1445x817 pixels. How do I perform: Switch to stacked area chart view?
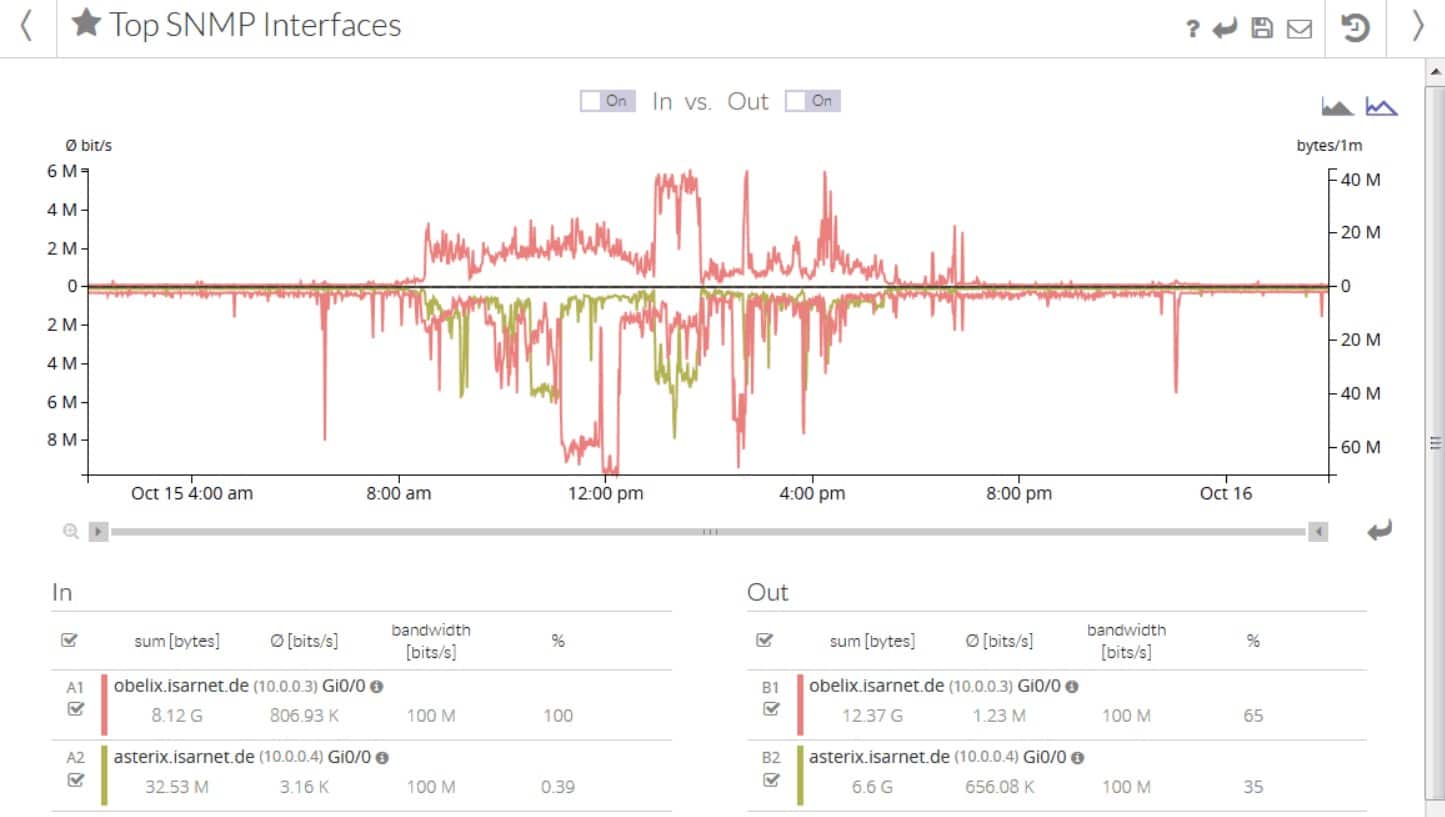point(1337,105)
